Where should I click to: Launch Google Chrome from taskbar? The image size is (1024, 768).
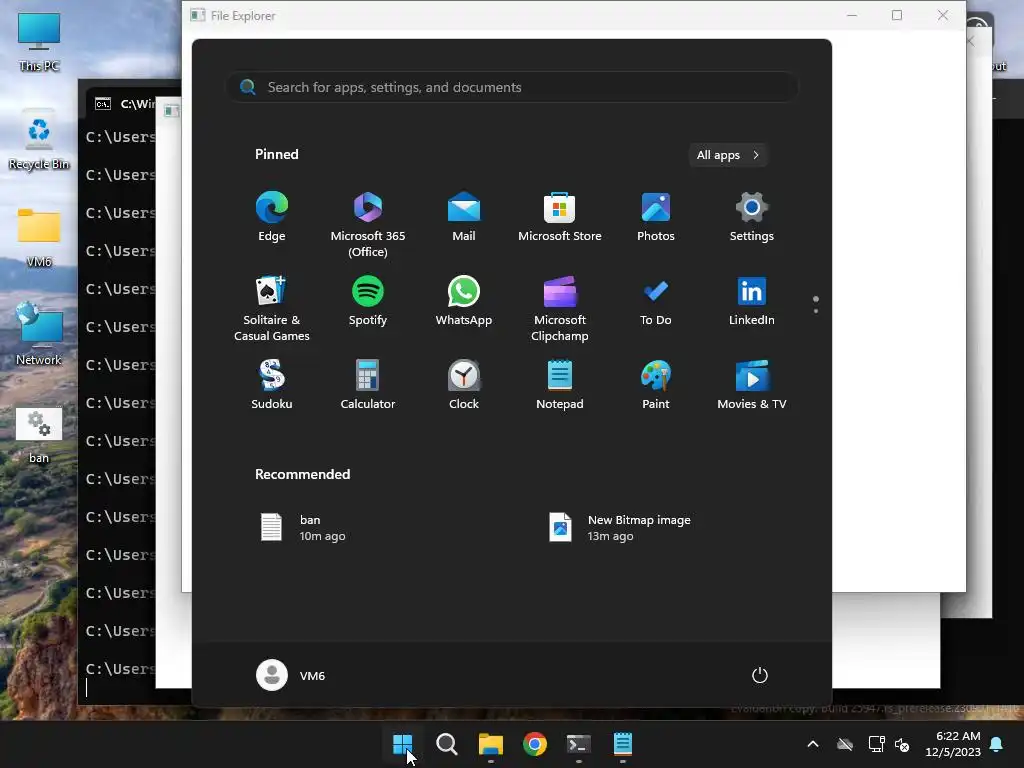[535, 744]
